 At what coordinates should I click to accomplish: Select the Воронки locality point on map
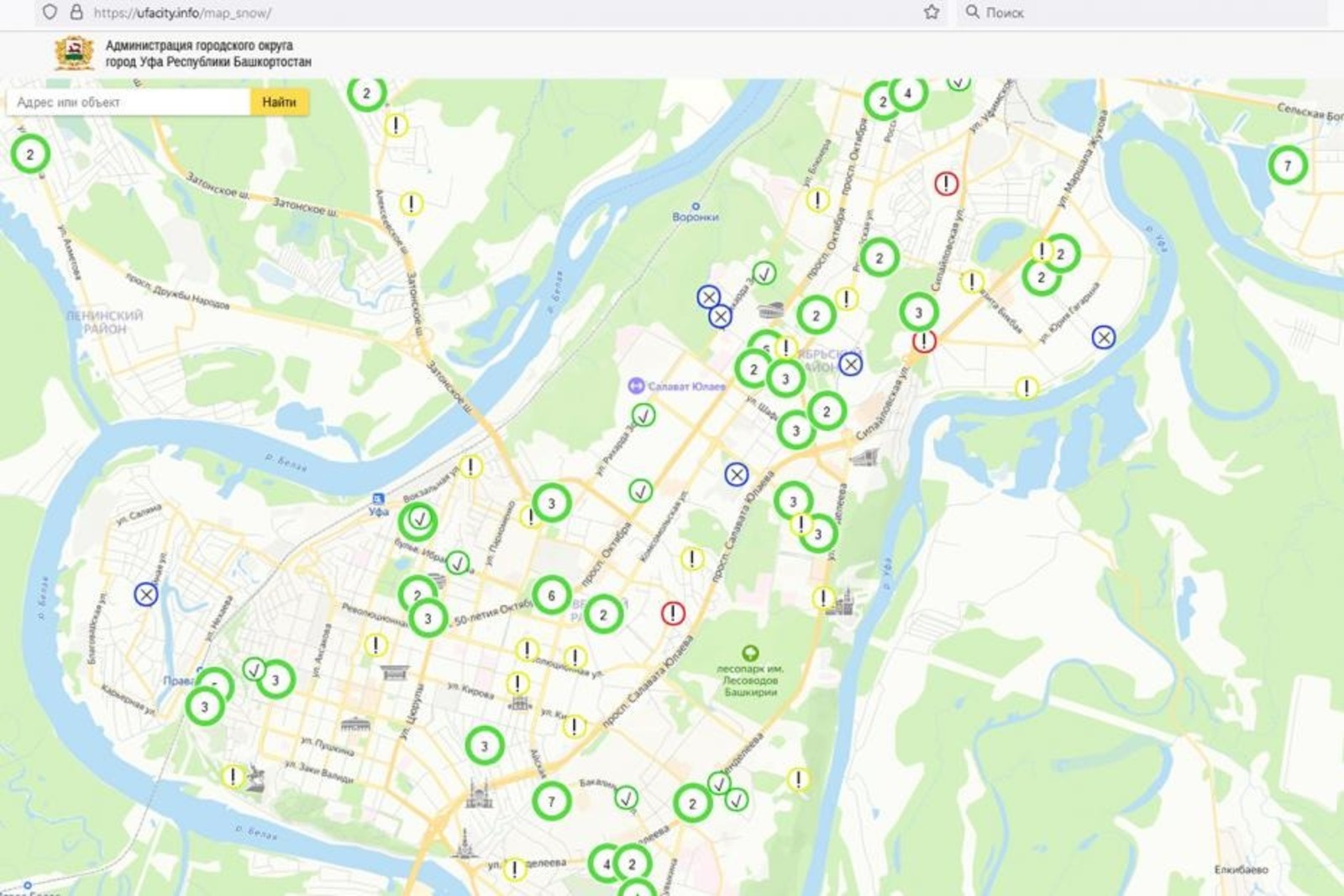(x=695, y=206)
